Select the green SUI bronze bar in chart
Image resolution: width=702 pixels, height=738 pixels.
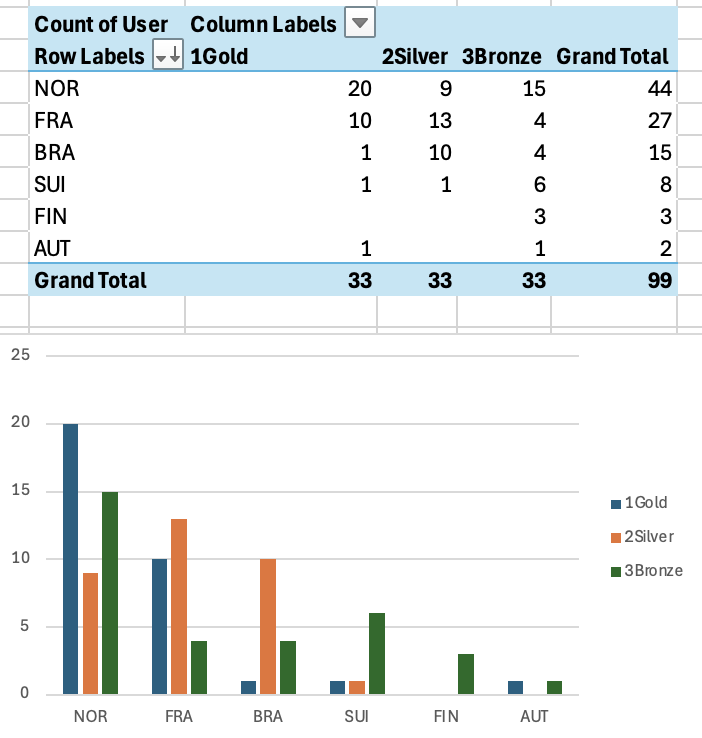click(x=378, y=653)
